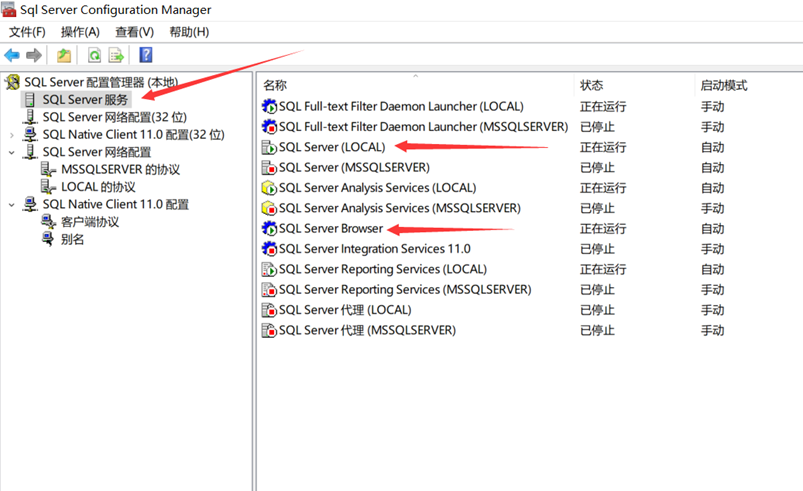Click icon of SQL Server Reporting Services (MSSQLSERVER)
Viewport: 803px width, 491px height.
pyautogui.click(x=269, y=289)
